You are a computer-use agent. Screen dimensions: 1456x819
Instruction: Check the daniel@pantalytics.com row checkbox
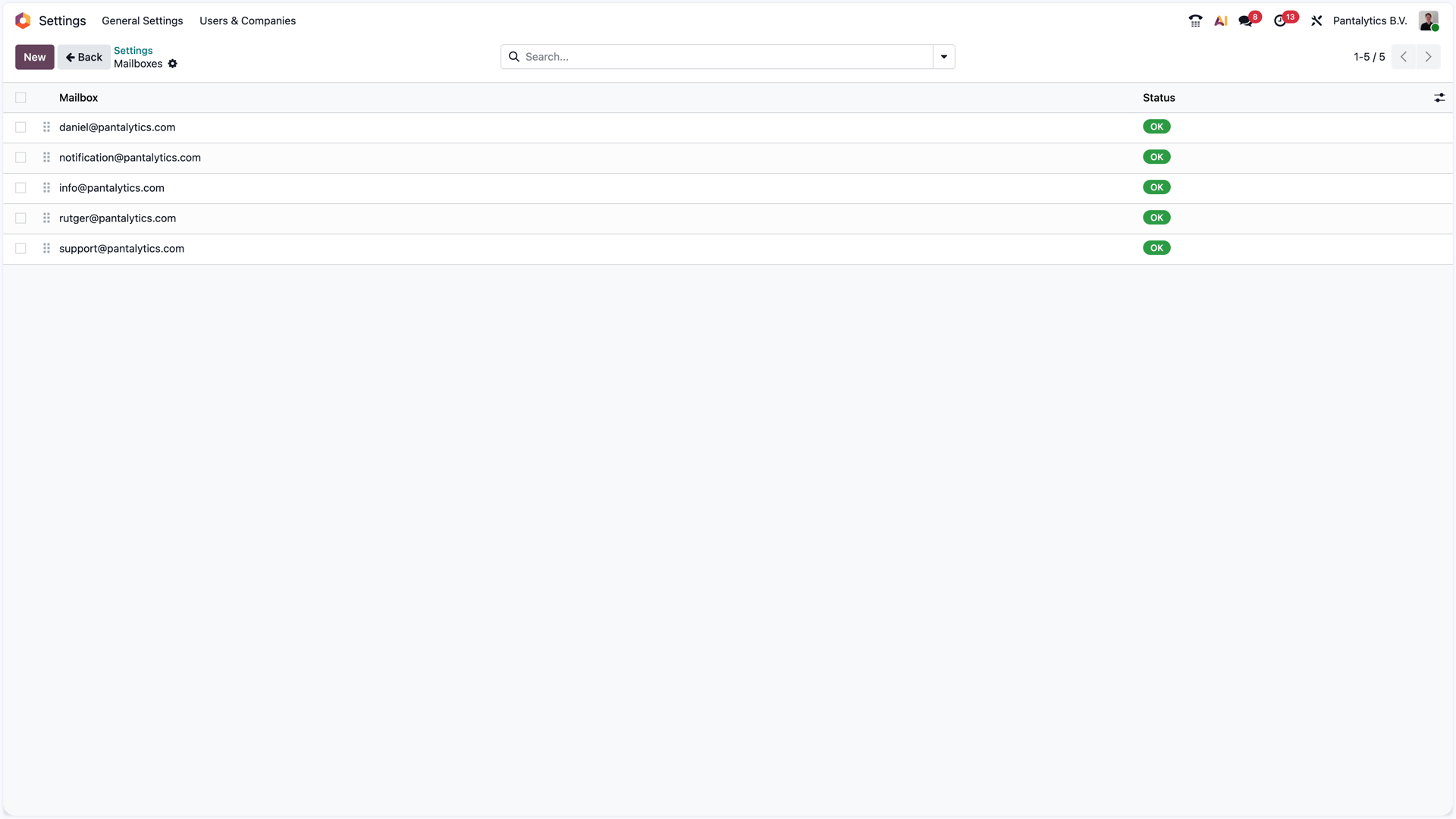pyautogui.click(x=20, y=127)
